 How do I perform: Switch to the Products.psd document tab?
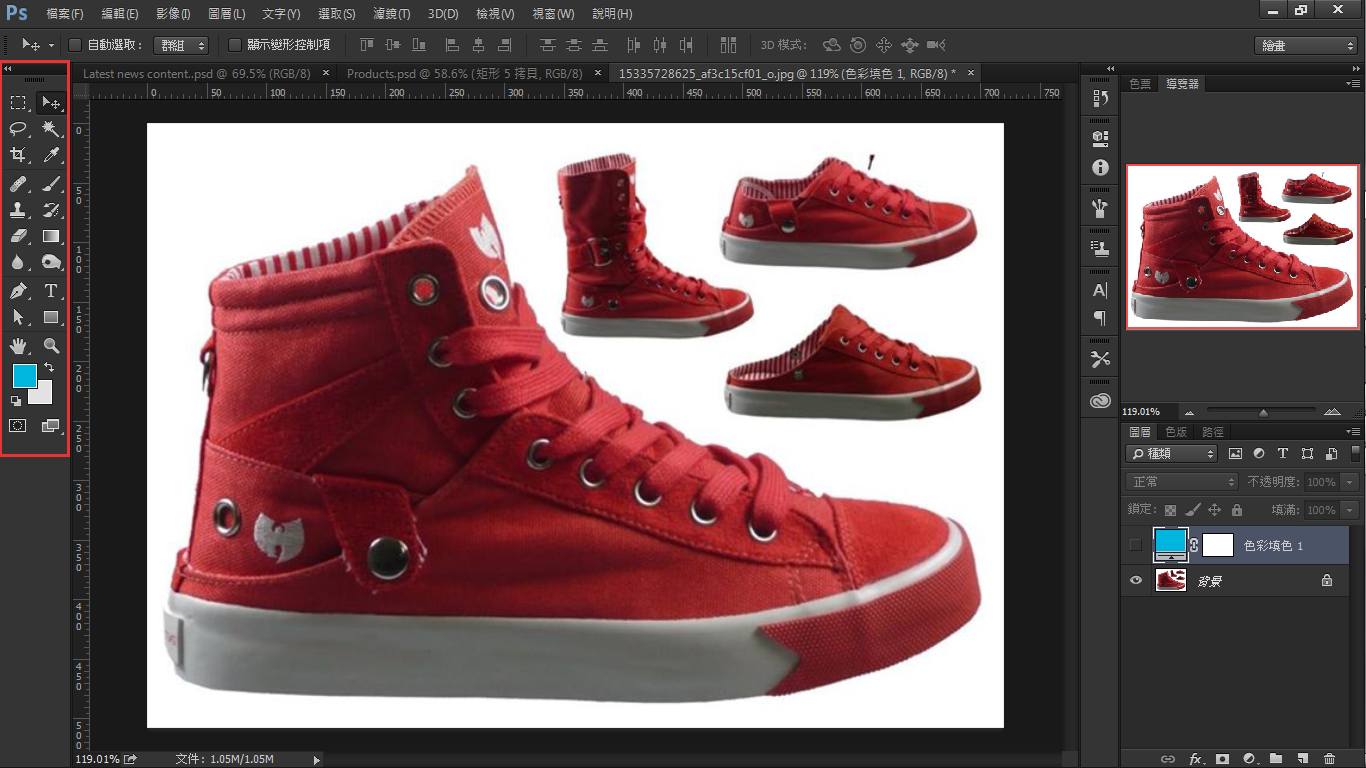tap(465, 74)
